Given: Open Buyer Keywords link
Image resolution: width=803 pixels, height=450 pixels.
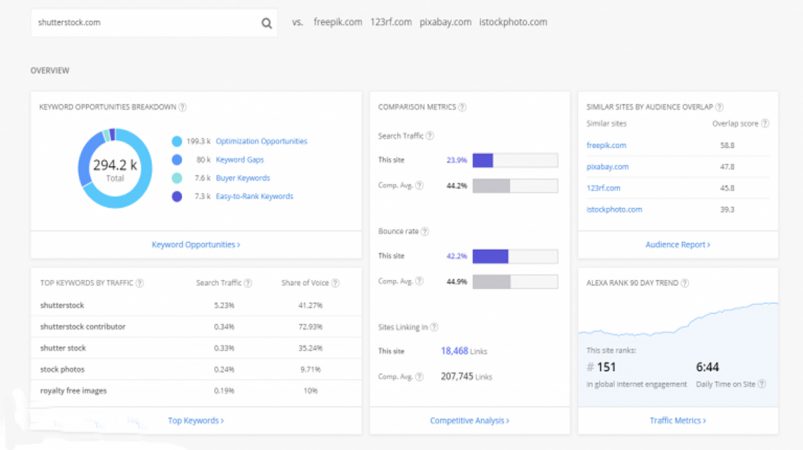Looking at the screenshot, I should pyautogui.click(x=243, y=178).
